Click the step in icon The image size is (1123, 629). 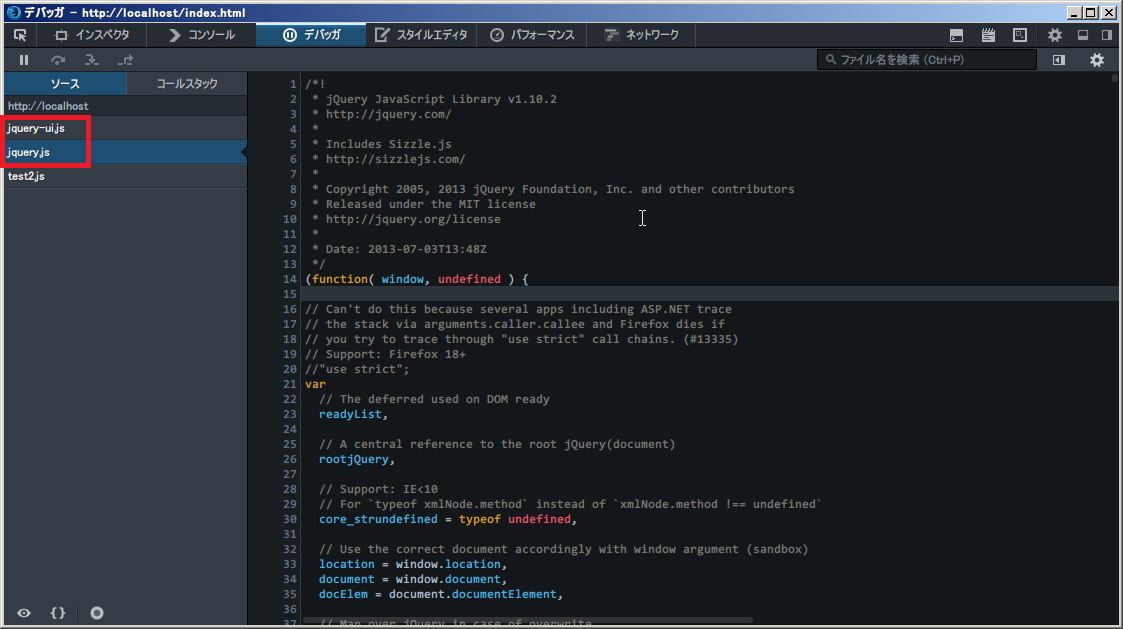(x=92, y=60)
